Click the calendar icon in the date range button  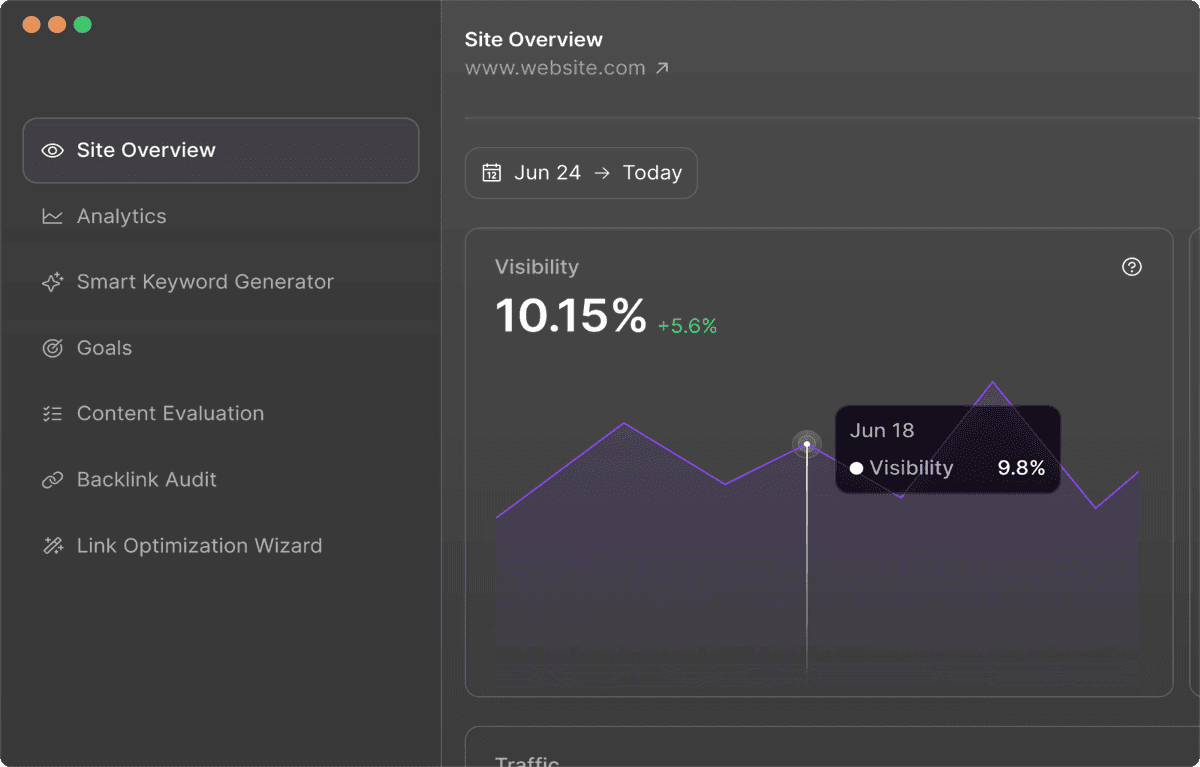click(492, 173)
